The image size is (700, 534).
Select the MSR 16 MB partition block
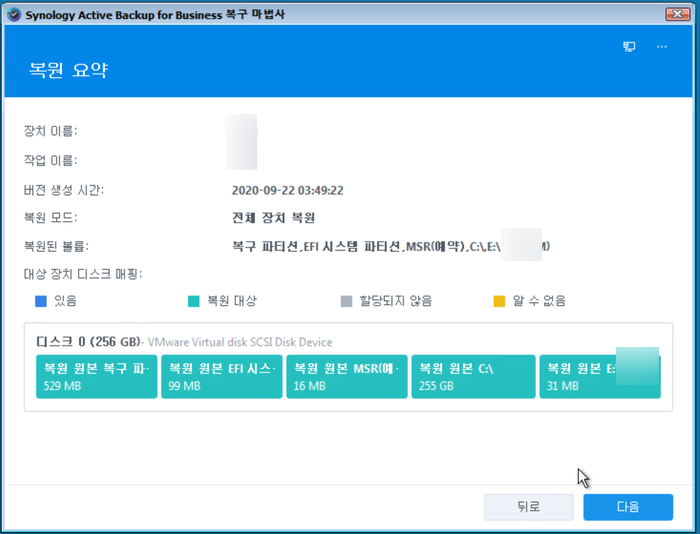pyautogui.click(x=346, y=376)
